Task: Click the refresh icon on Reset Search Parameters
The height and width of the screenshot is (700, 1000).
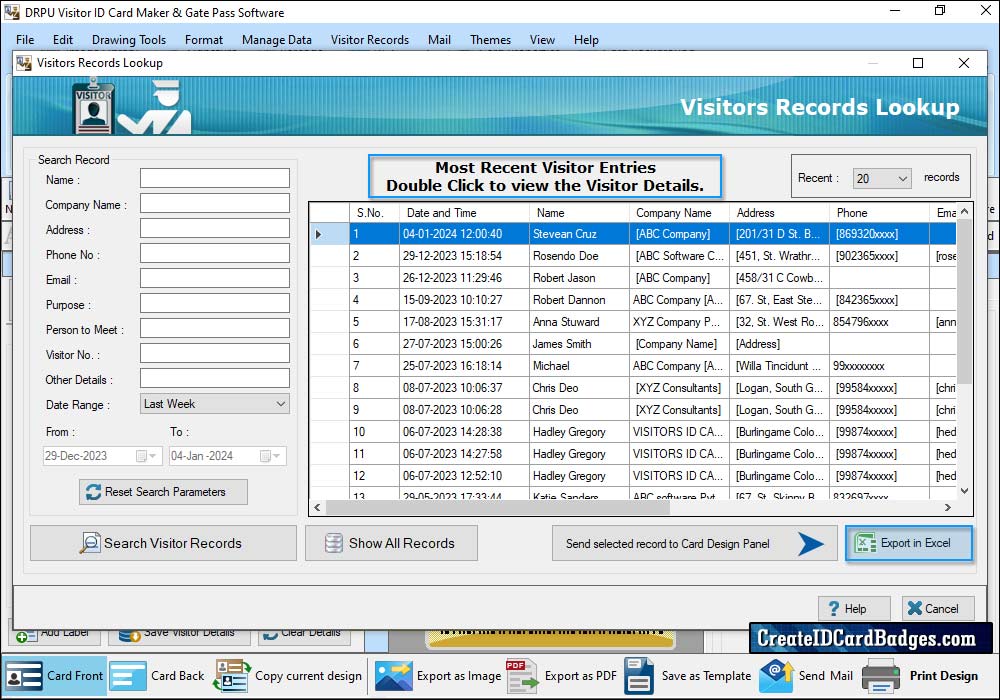Action: click(x=93, y=492)
